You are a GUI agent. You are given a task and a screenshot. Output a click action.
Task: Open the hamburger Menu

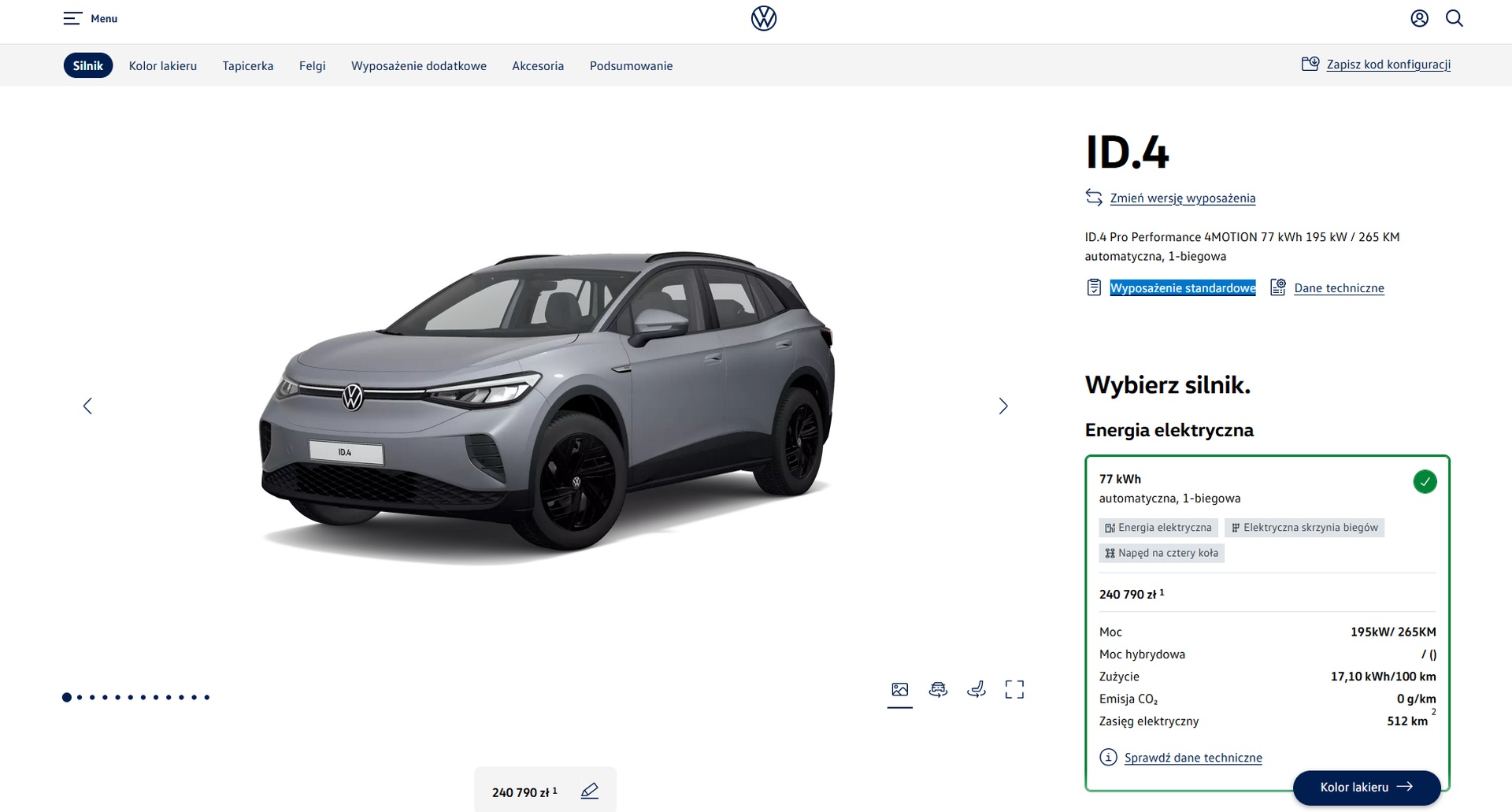pos(90,18)
